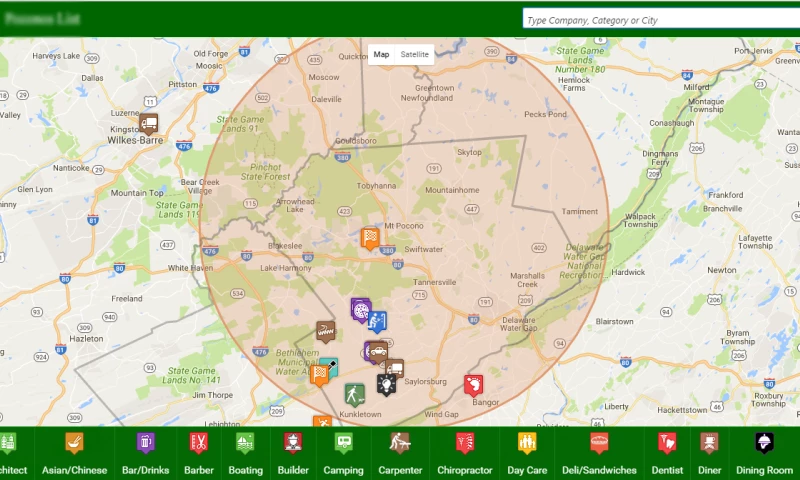Image resolution: width=800 pixels, height=480 pixels.
Task: Select the brown car map marker
Action: pos(378,352)
